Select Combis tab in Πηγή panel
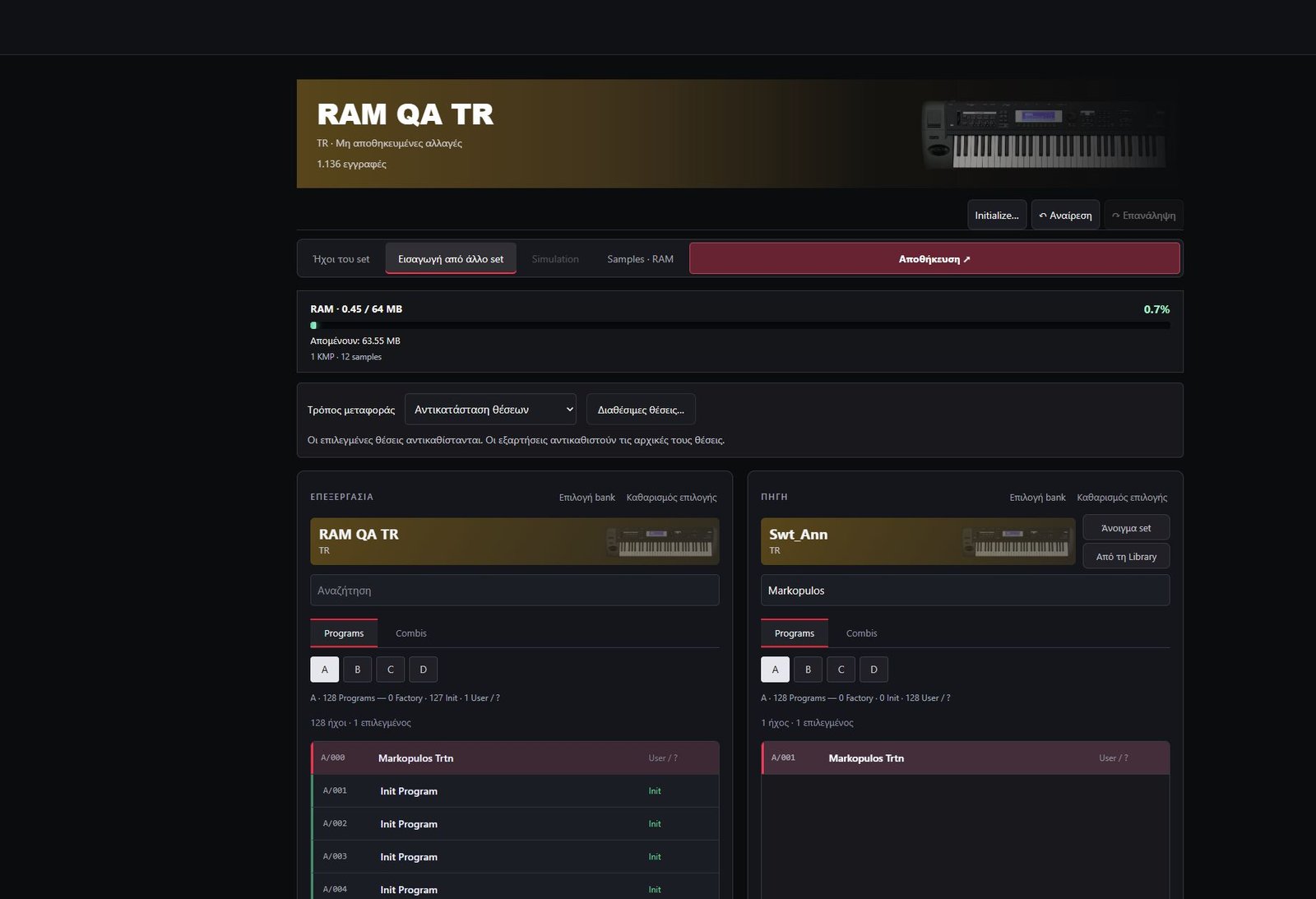This screenshot has width=1316, height=899. 861,633
